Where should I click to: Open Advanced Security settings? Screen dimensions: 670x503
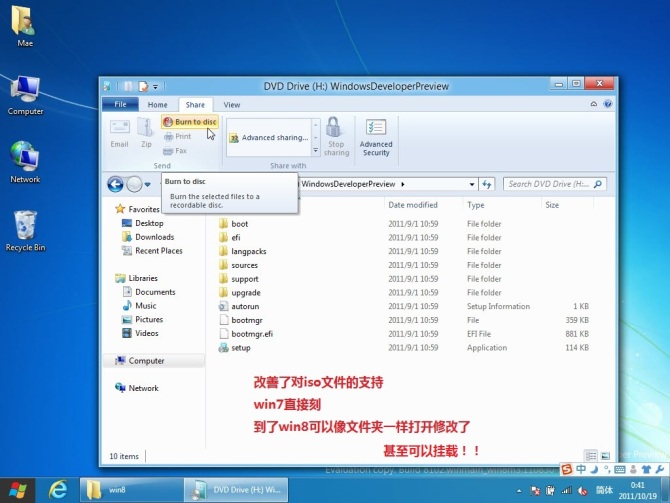(x=376, y=137)
